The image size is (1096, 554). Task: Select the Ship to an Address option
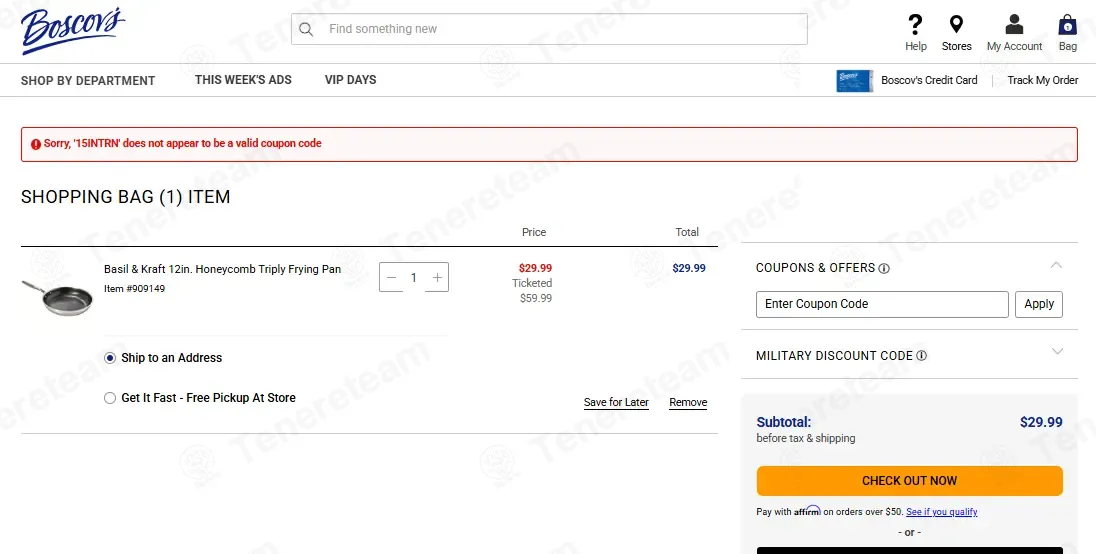coord(110,358)
